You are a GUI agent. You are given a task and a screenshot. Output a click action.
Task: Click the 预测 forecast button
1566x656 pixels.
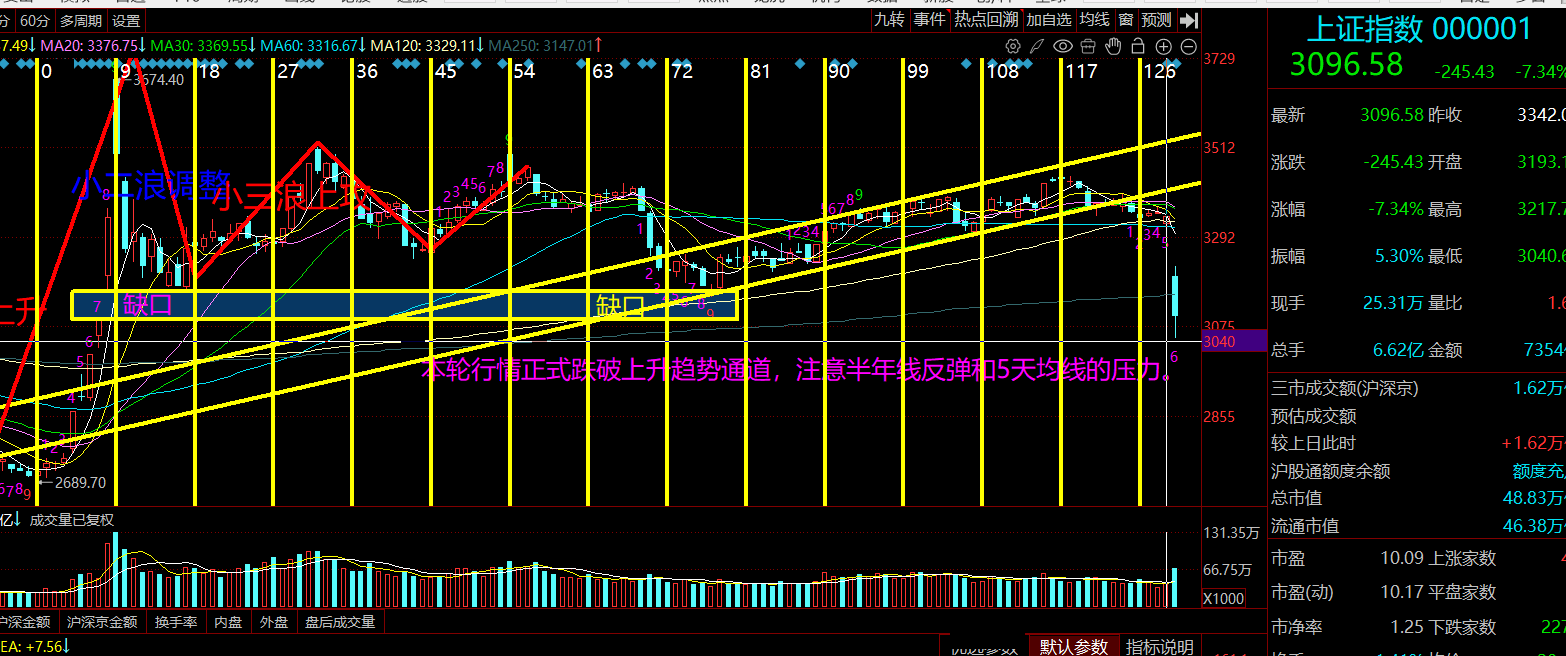[1156, 20]
